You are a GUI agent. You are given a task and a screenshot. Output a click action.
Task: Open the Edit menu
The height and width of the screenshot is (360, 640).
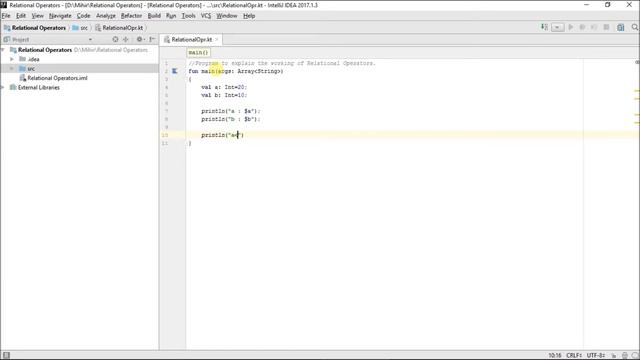(x=21, y=16)
